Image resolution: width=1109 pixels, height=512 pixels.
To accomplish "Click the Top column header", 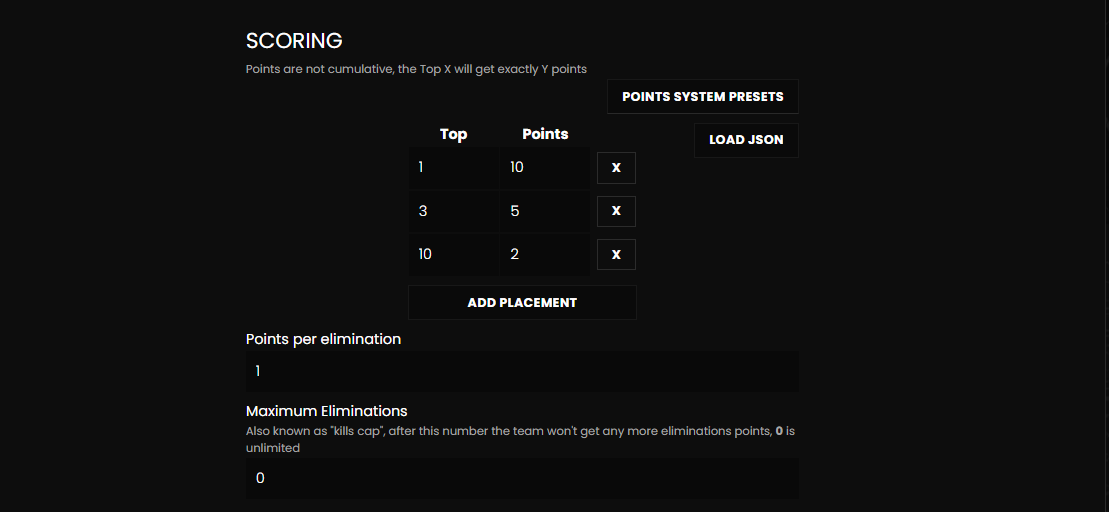I will (x=453, y=134).
